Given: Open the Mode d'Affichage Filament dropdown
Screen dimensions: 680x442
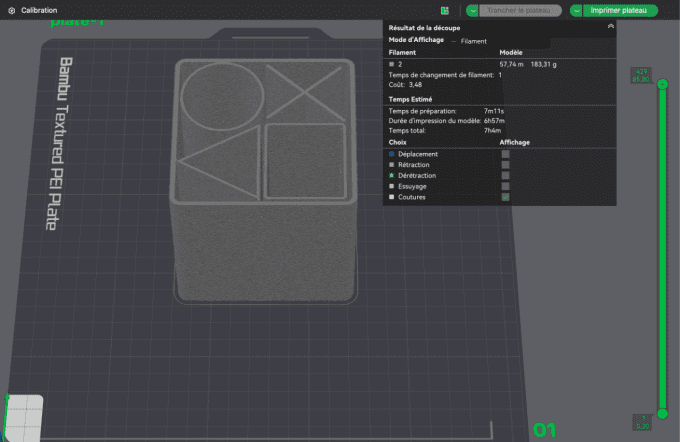Looking at the screenshot, I should [473, 41].
